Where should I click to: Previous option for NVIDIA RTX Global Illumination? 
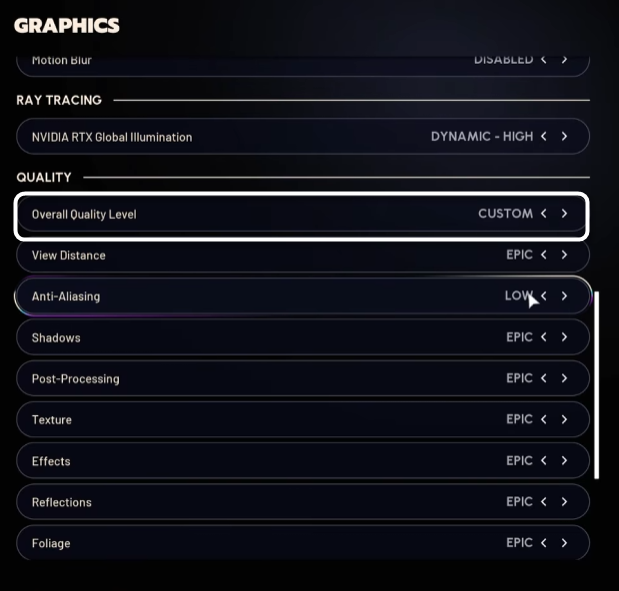coord(544,136)
